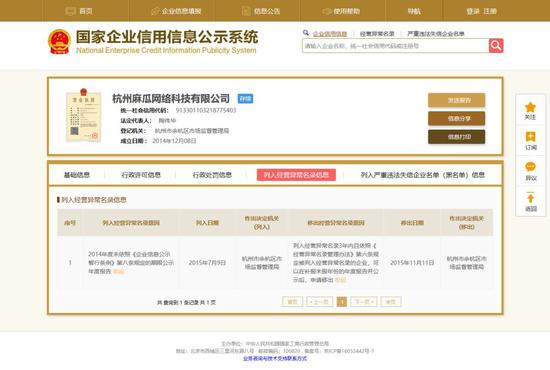Open the 业务咨询与技术支持联系方式 footer link
550x370 pixels.
275,358
